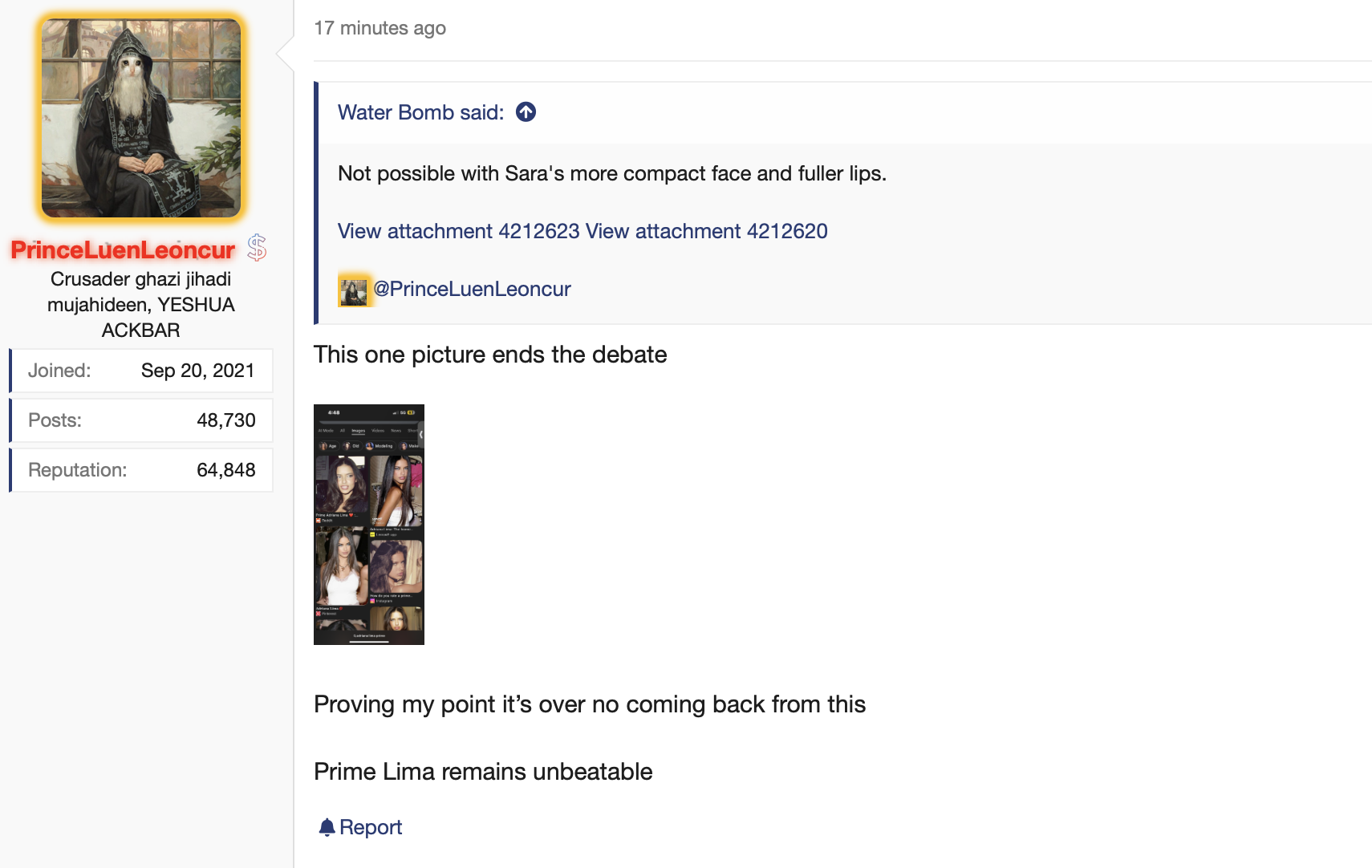Click the Report link text
This screenshot has width=1372, height=868.
(370, 827)
